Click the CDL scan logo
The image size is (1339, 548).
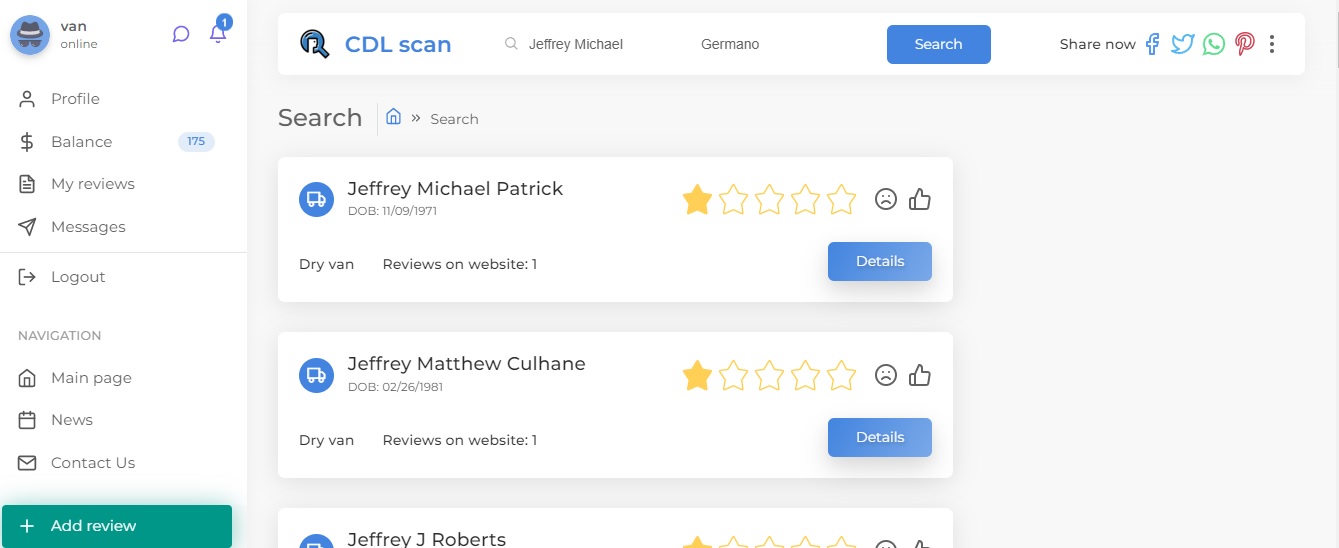(x=376, y=44)
